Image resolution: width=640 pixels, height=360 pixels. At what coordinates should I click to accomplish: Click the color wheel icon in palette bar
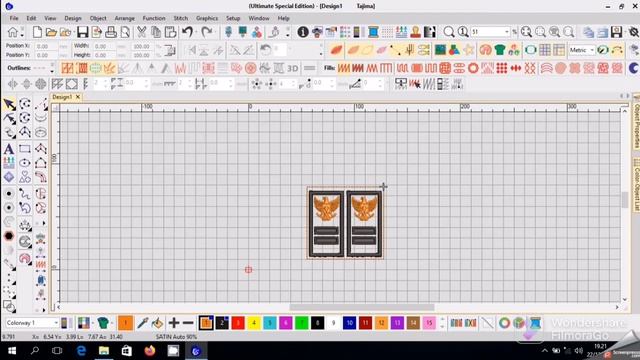click(x=504, y=323)
